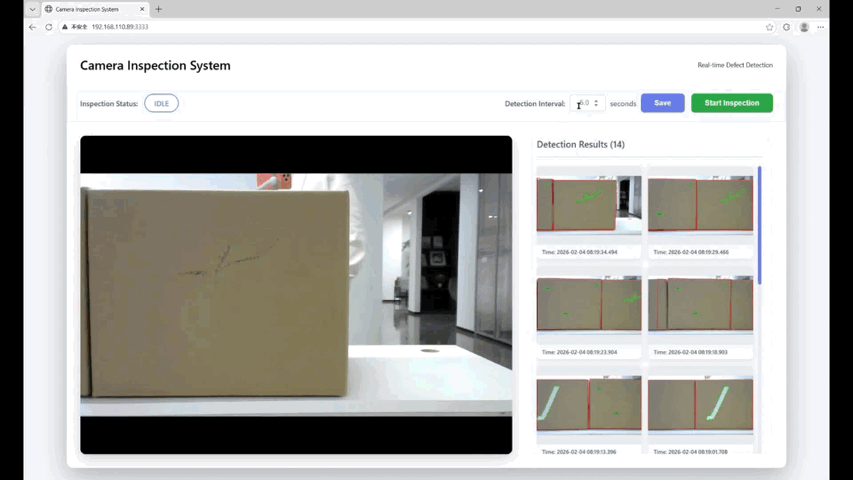Screen dimensions: 853x480
Task: Open the tab search chevron
Action: click(x=33, y=9)
